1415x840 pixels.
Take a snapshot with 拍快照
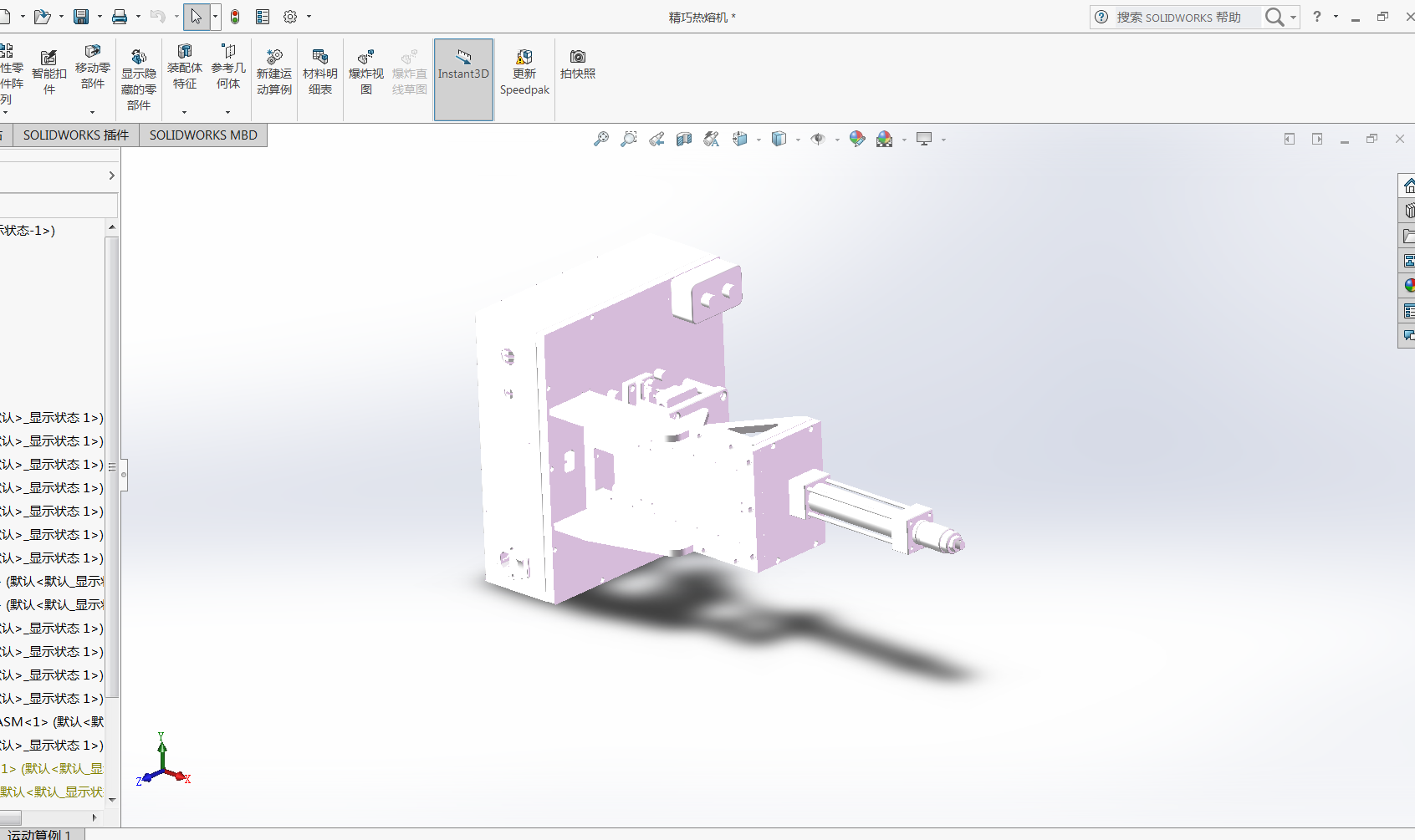(578, 64)
